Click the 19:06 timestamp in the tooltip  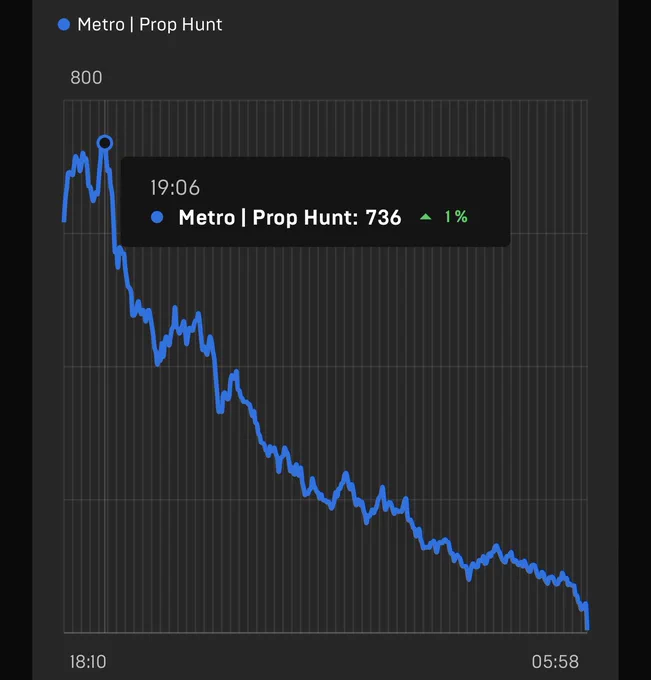(175, 188)
